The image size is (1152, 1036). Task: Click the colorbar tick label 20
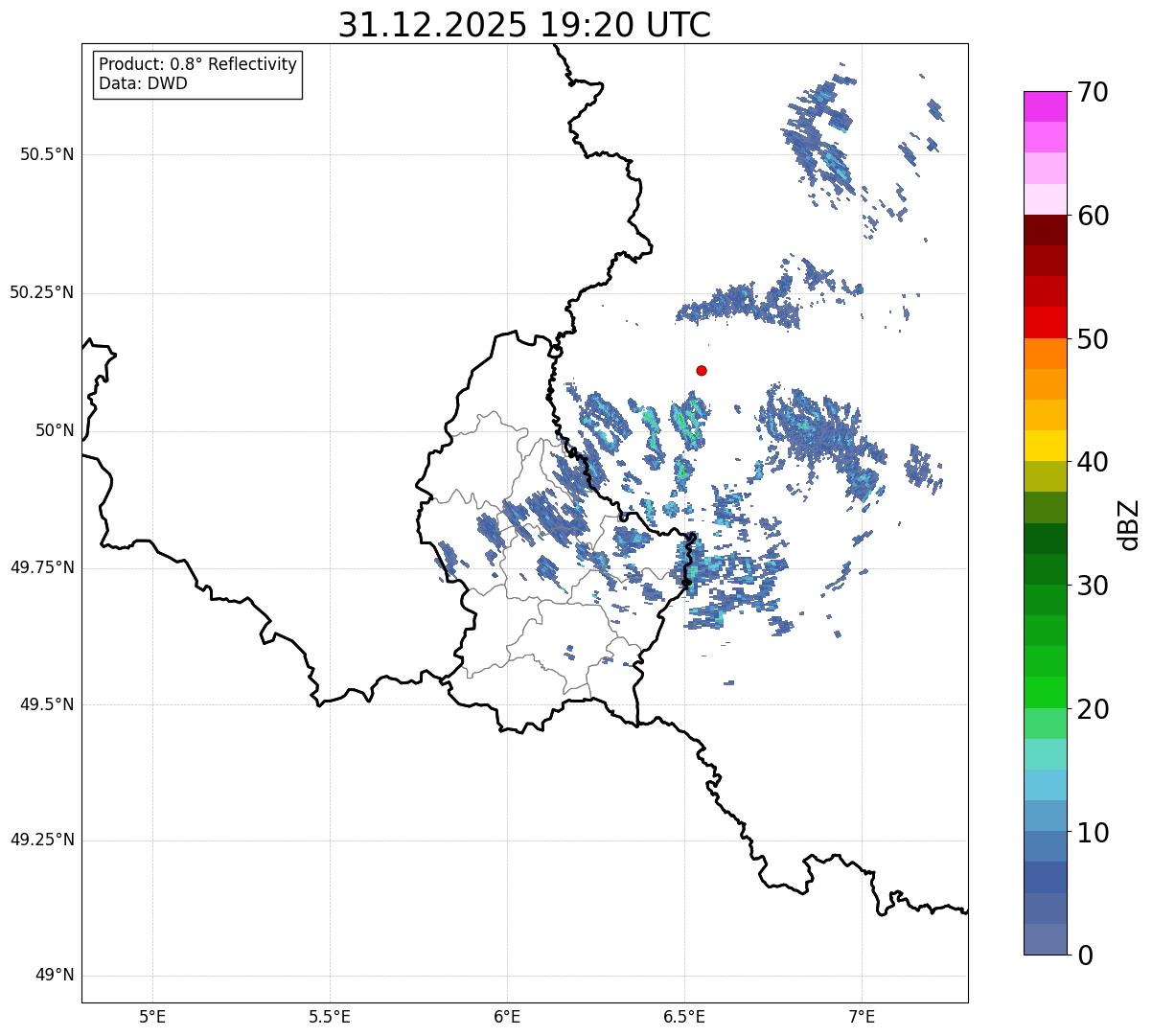tap(1094, 709)
